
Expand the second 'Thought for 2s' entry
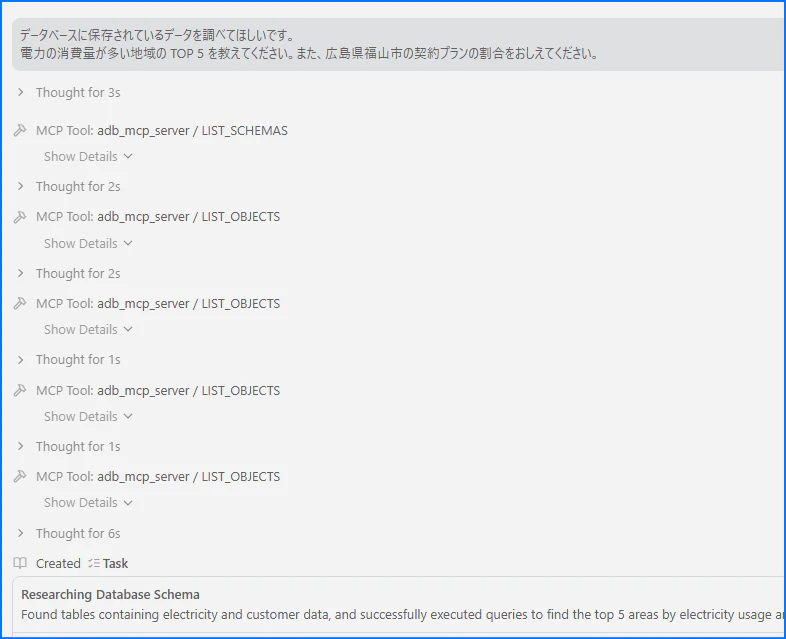pyautogui.click(x=69, y=274)
